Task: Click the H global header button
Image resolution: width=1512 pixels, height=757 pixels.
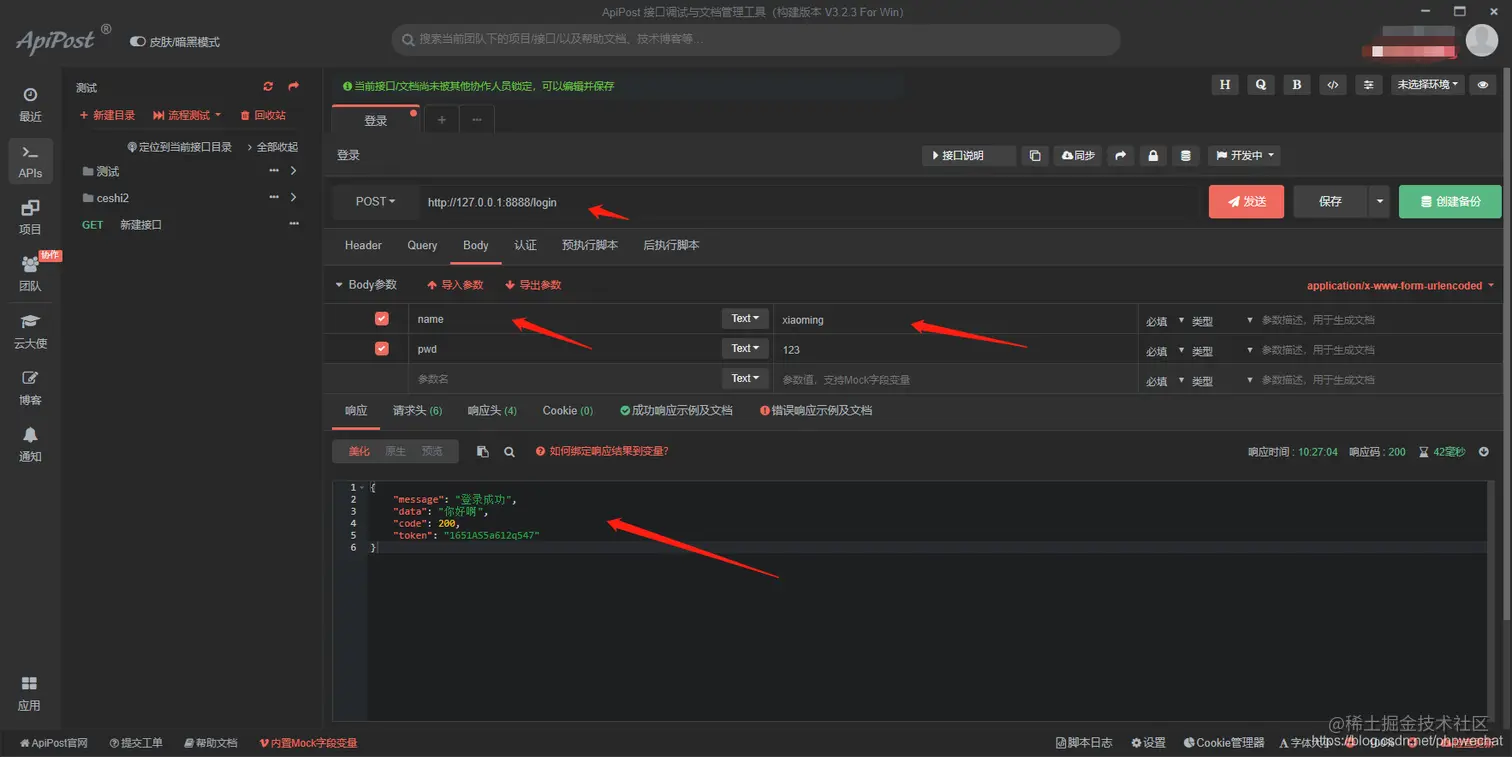Action: pos(1225,85)
